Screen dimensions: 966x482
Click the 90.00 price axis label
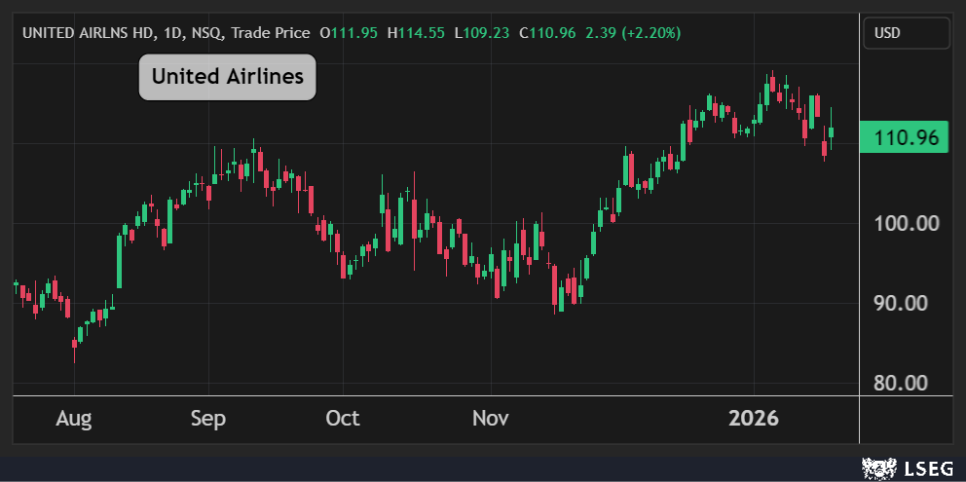pyautogui.click(x=906, y=303)
